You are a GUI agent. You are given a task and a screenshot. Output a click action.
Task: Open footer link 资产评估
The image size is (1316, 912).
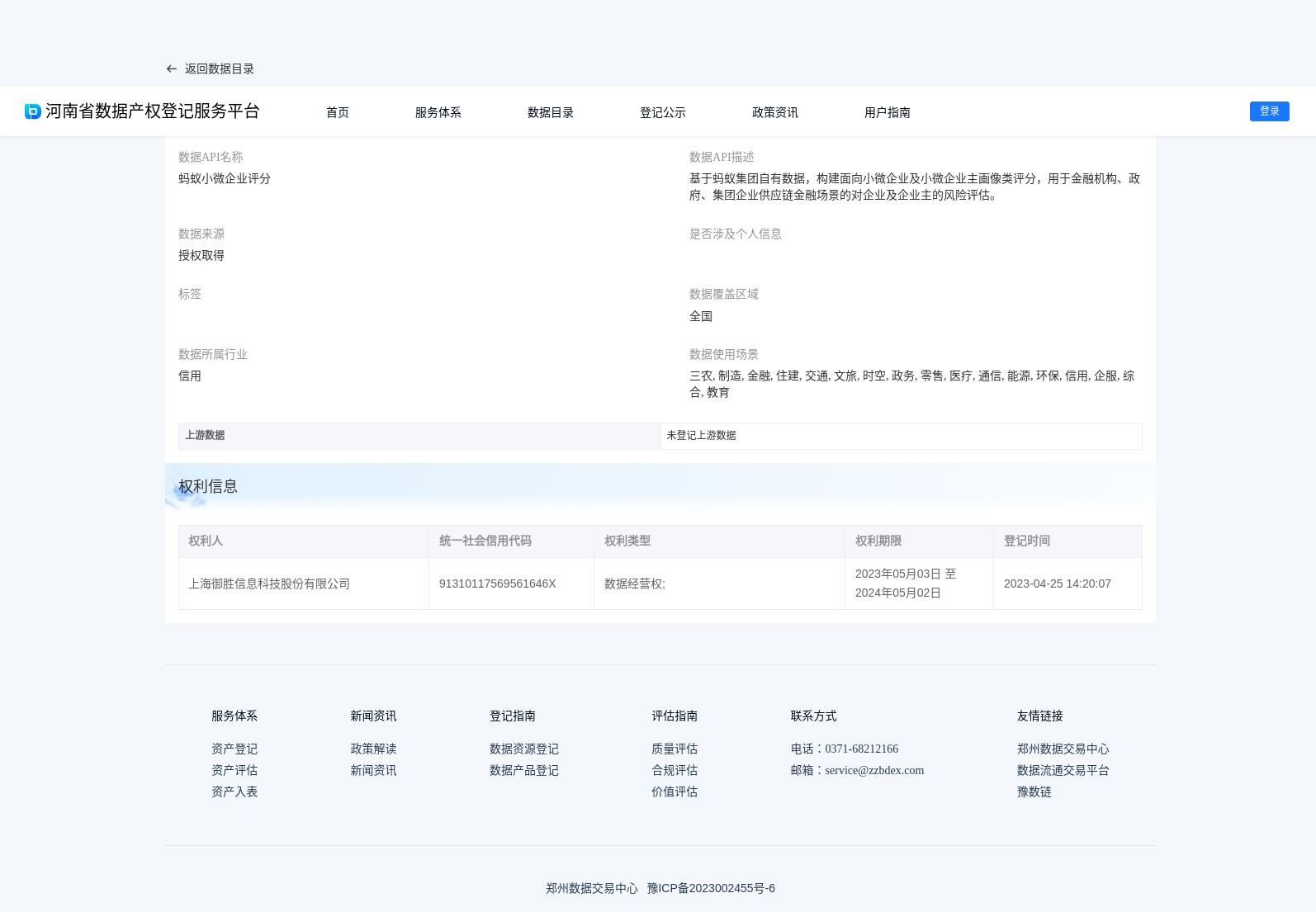(234, 770)
